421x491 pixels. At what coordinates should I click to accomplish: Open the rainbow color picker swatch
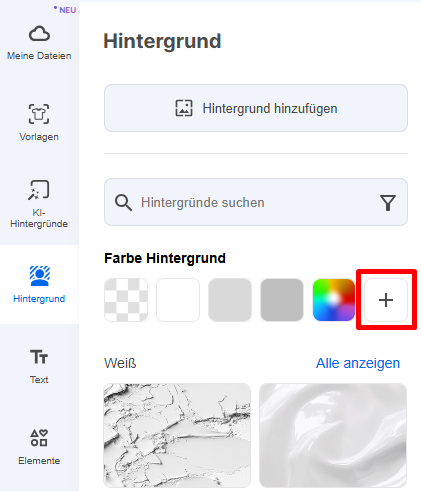tap(334, 300)
